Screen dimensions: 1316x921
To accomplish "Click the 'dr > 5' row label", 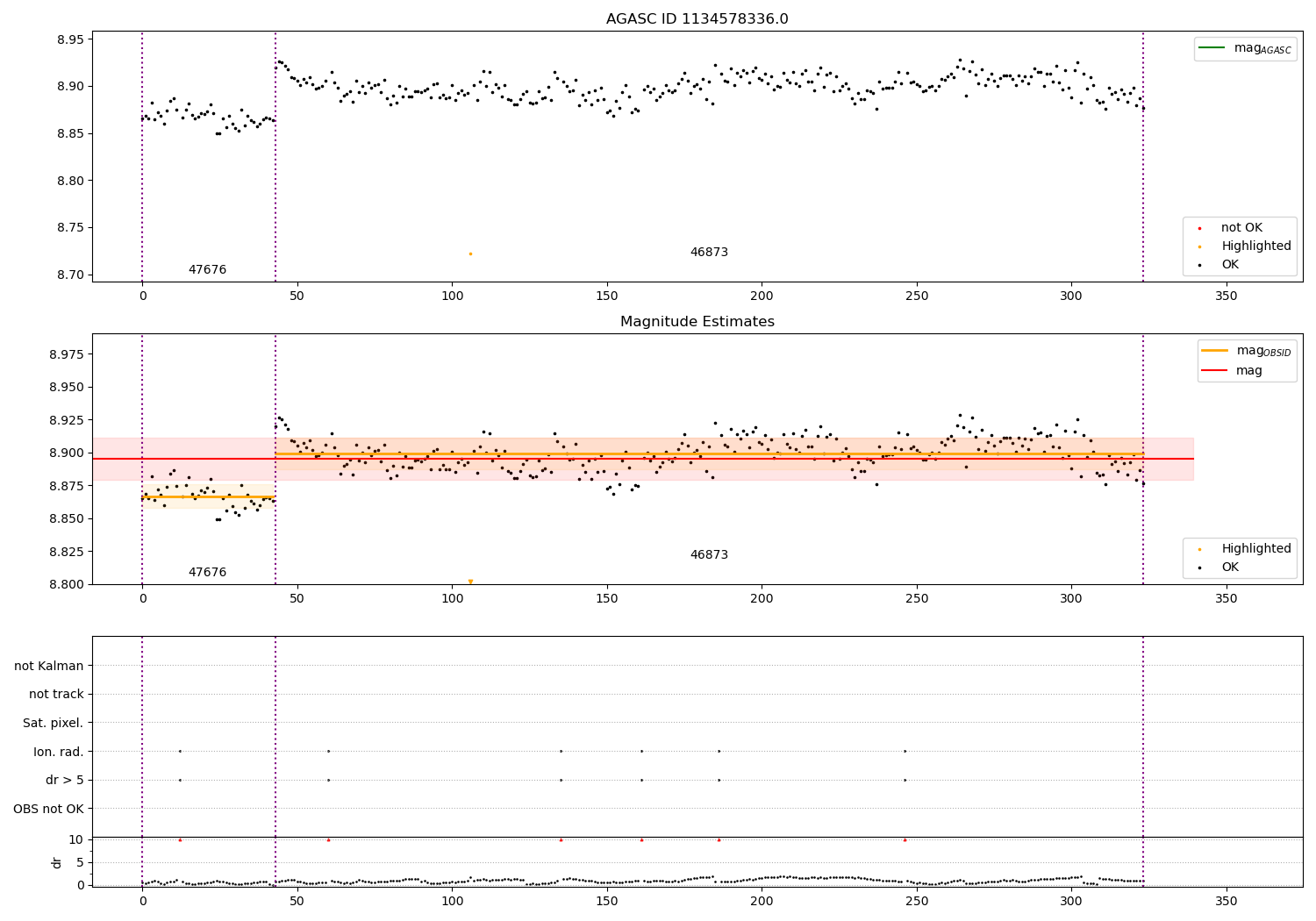I will pyautogui.click(x=65, y=780).
